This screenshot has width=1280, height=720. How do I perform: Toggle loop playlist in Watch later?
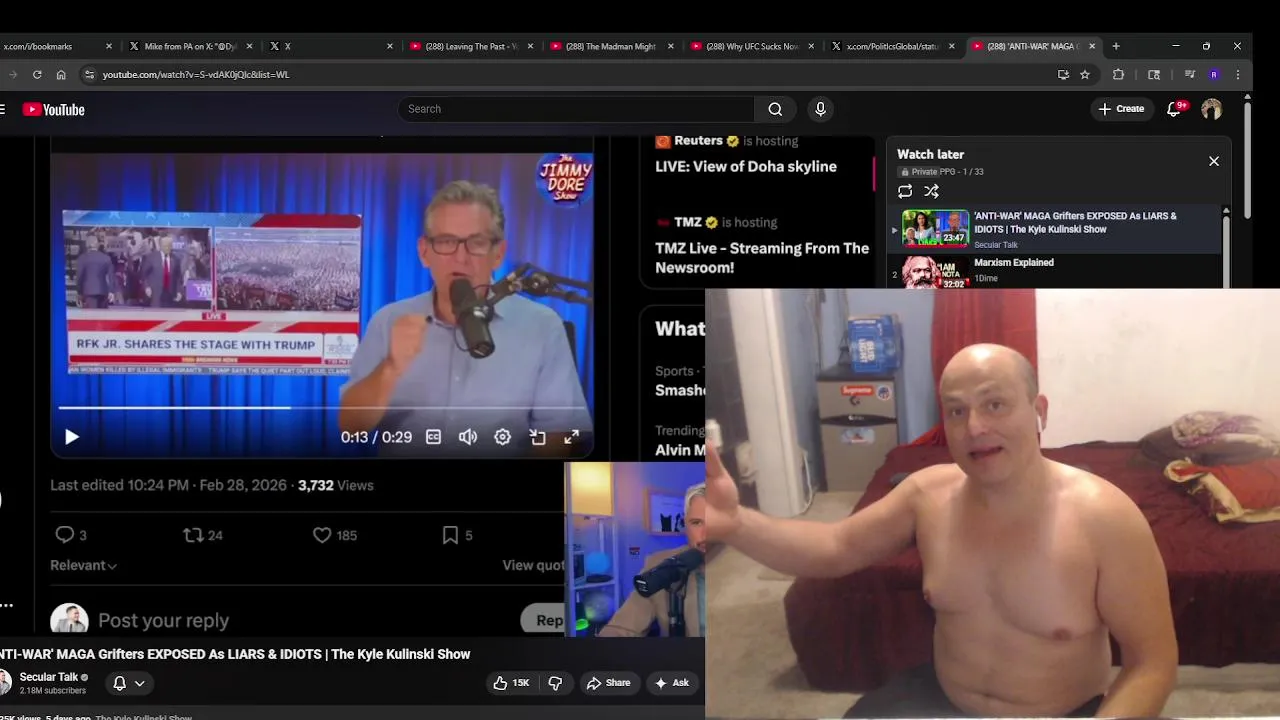pyautogui.click(x=905, y=191)
